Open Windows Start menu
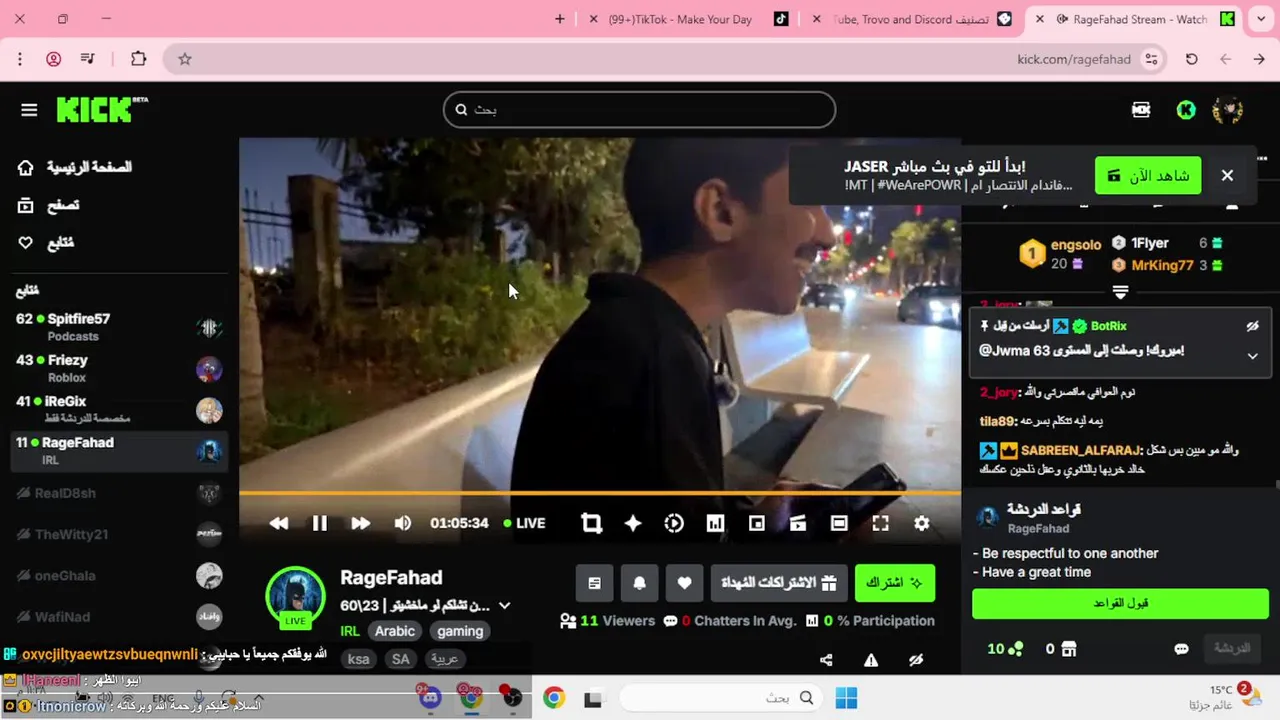 point(846,697)
